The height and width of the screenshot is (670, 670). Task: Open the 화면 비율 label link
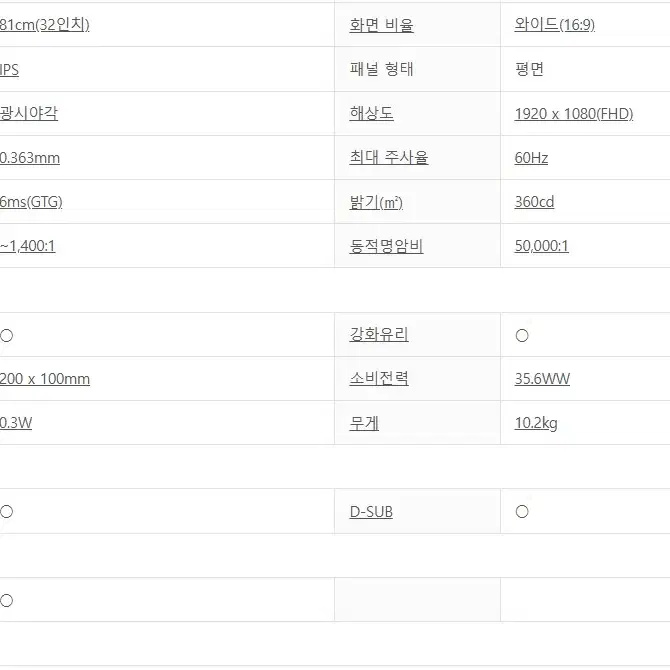(x=381, y=25)
